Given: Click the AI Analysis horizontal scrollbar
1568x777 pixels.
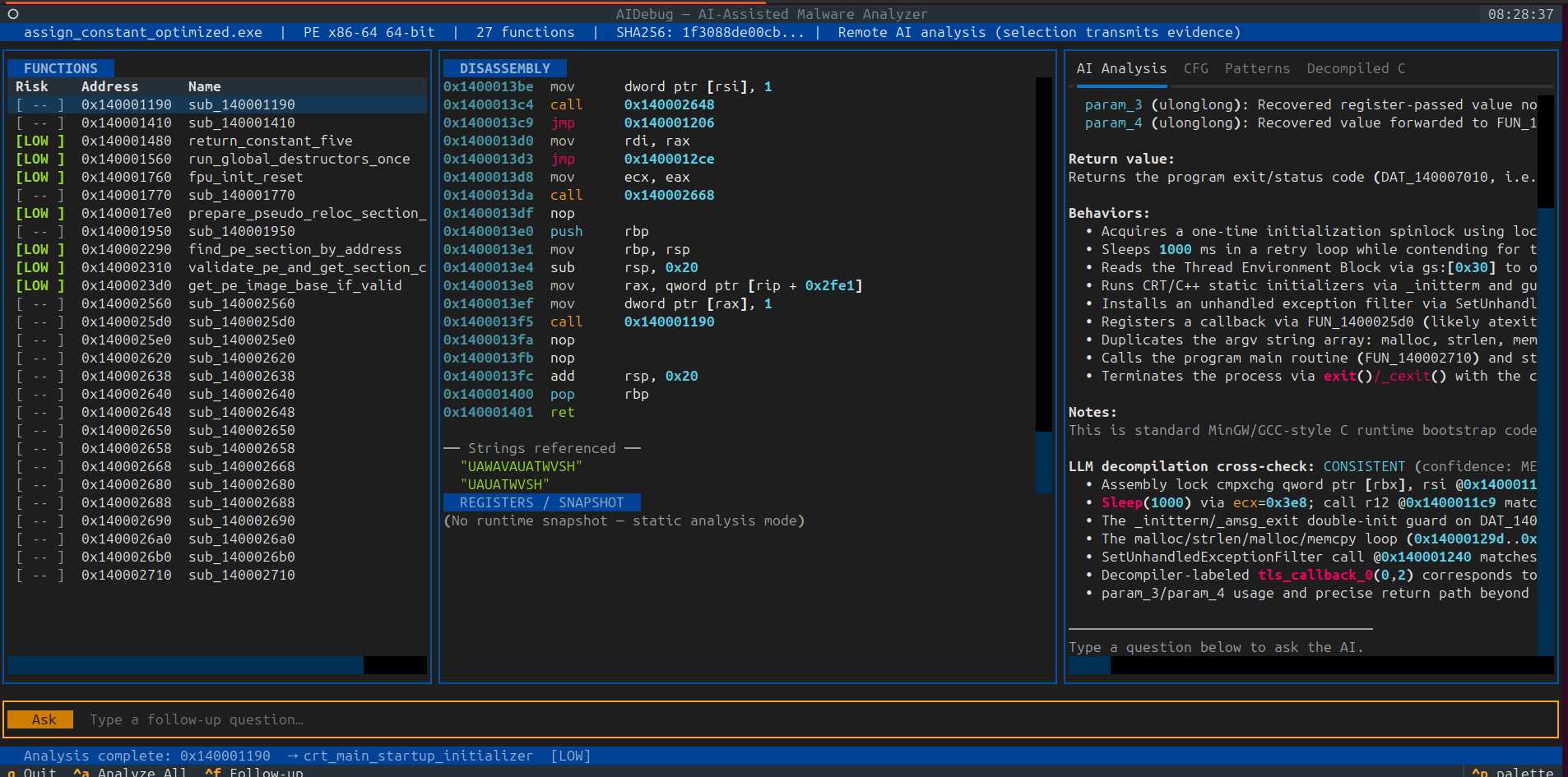Looking at the screenshot, I should (x=1311, y=665).
